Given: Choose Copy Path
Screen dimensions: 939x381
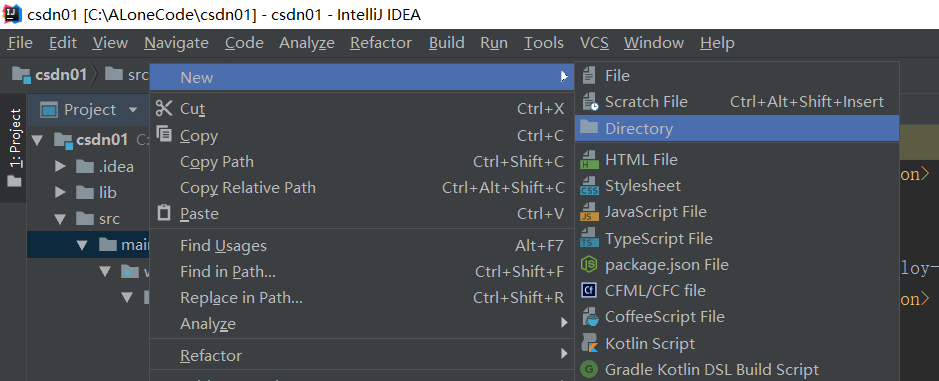Looking at the screenshot, I should click(x=362, y=162).
